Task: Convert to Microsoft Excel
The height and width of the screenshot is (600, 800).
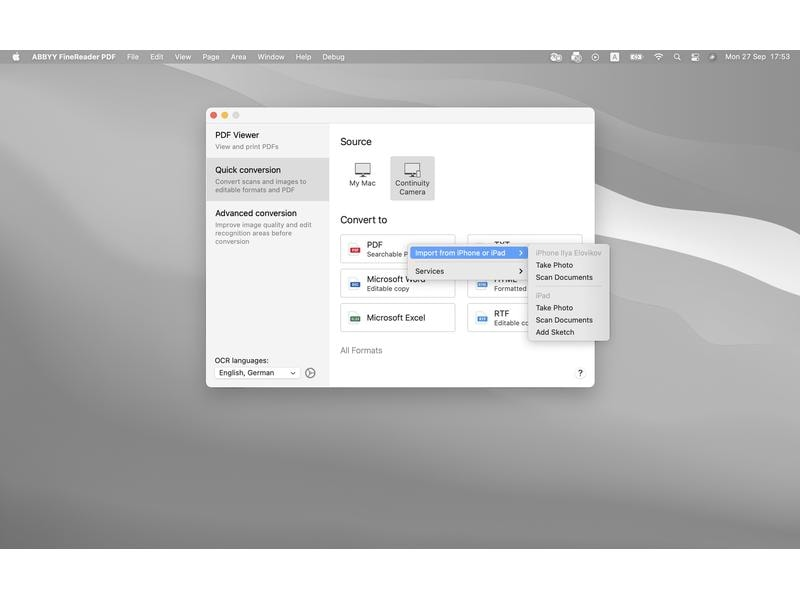Action: pos(397,317)
